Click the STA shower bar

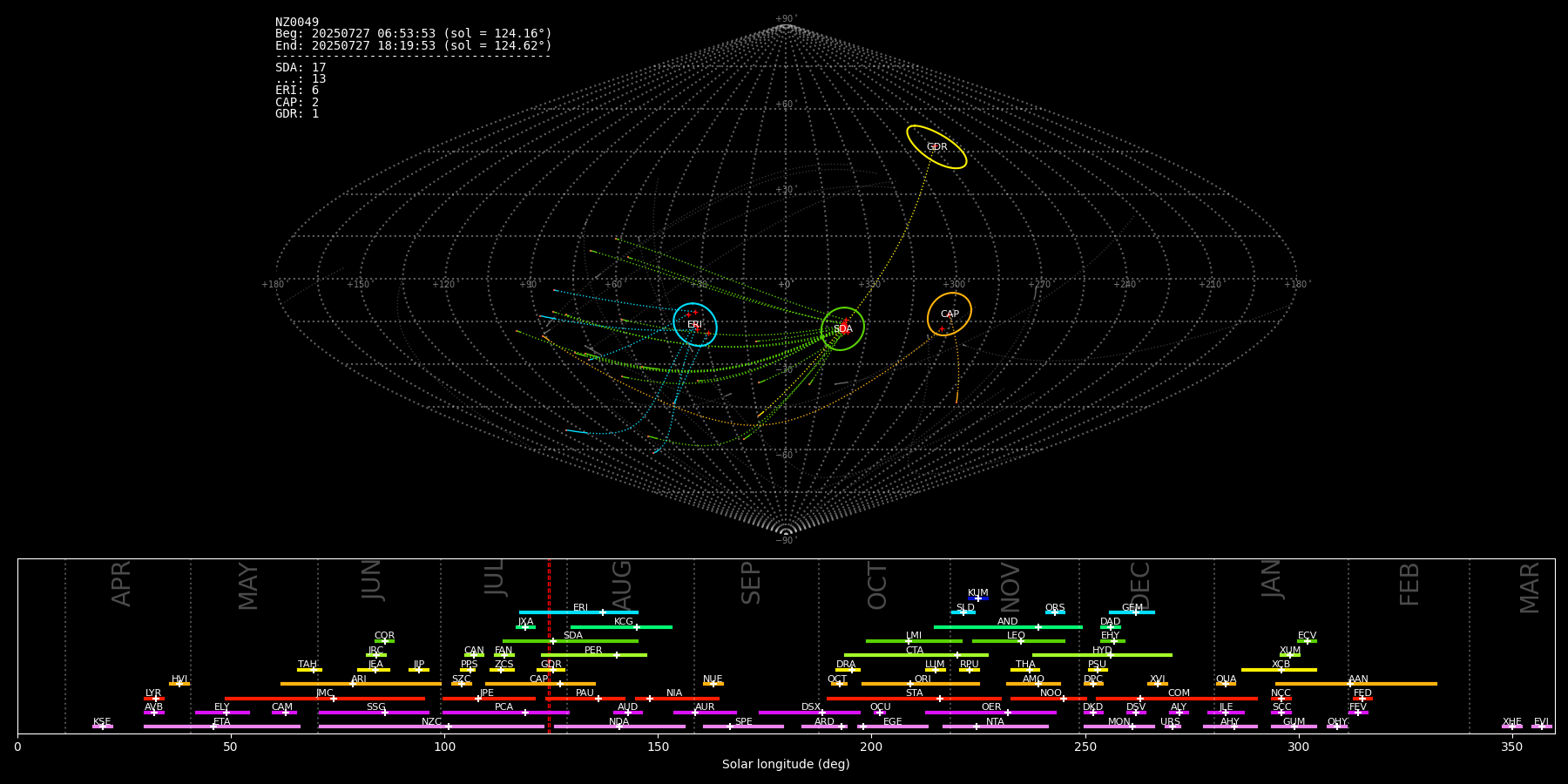pyautogui.click(x=914, y=699)
